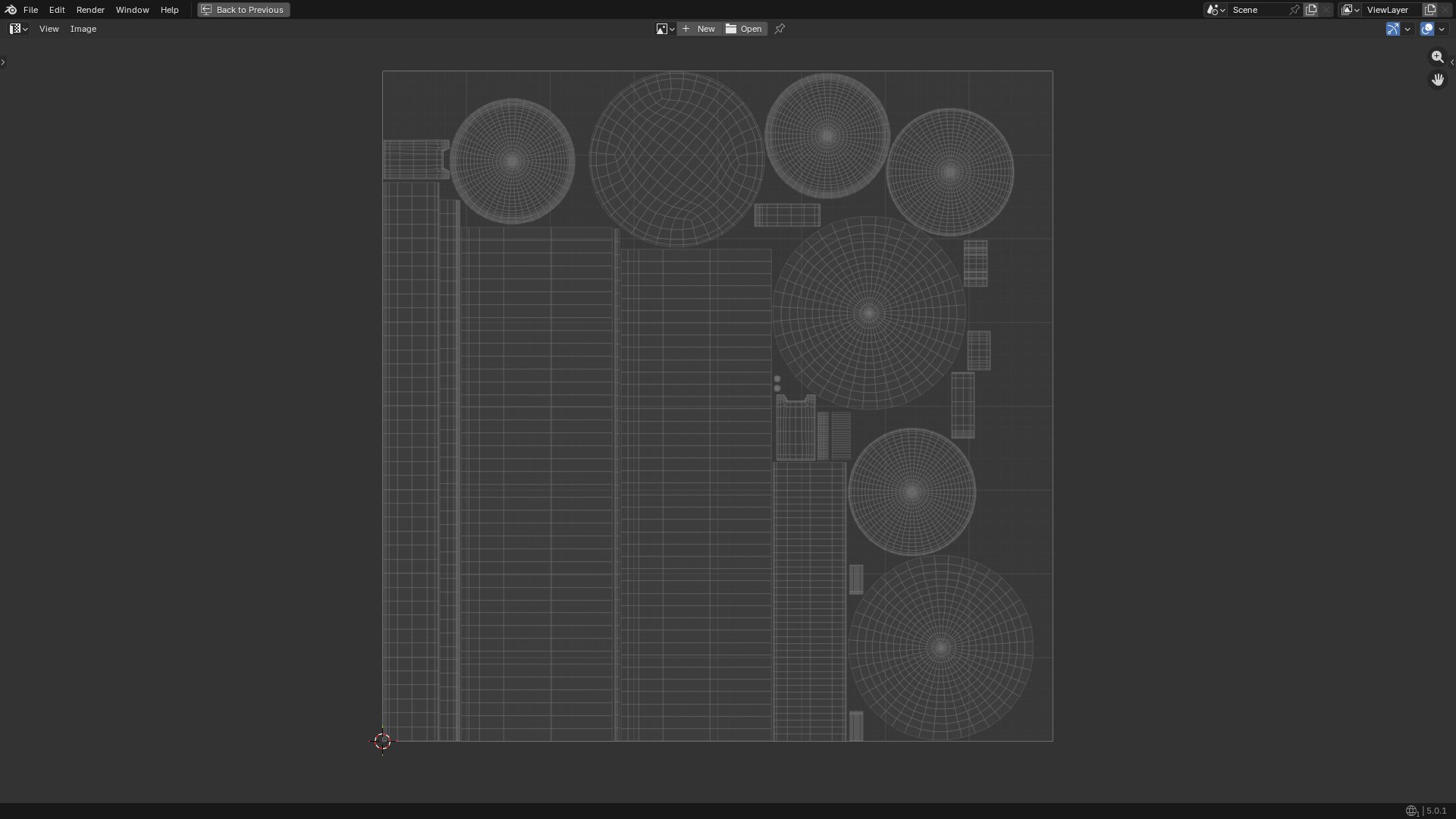The width and height of the screenshot is (1456, 819).
Task: Toggle show gizmos button
Action: click(x=1393, y=29)
